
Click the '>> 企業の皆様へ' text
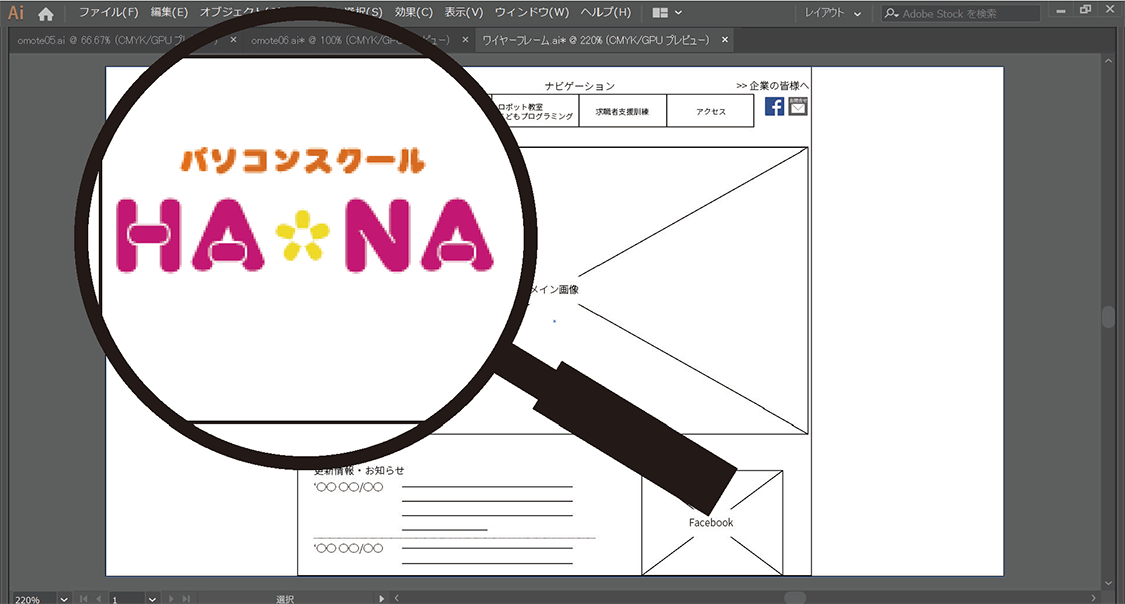tap(773, 85)
